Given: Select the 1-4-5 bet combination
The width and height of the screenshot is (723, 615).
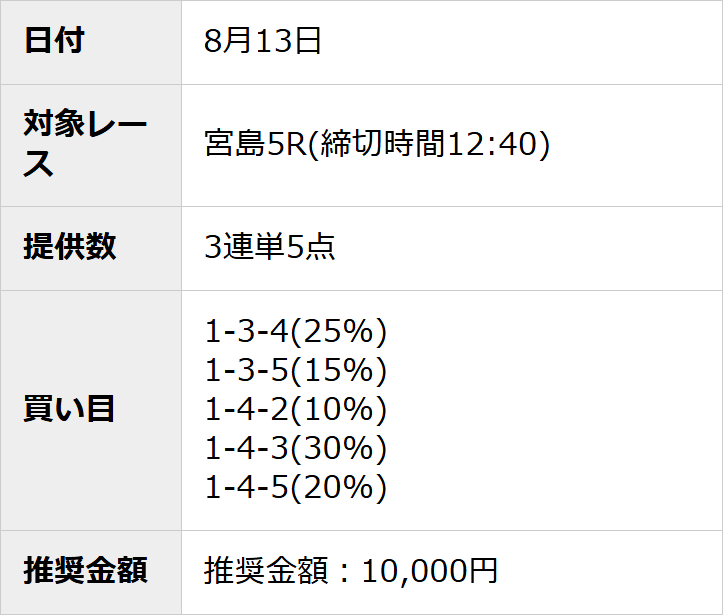Looking at the screenshot, I should [246, 487].
